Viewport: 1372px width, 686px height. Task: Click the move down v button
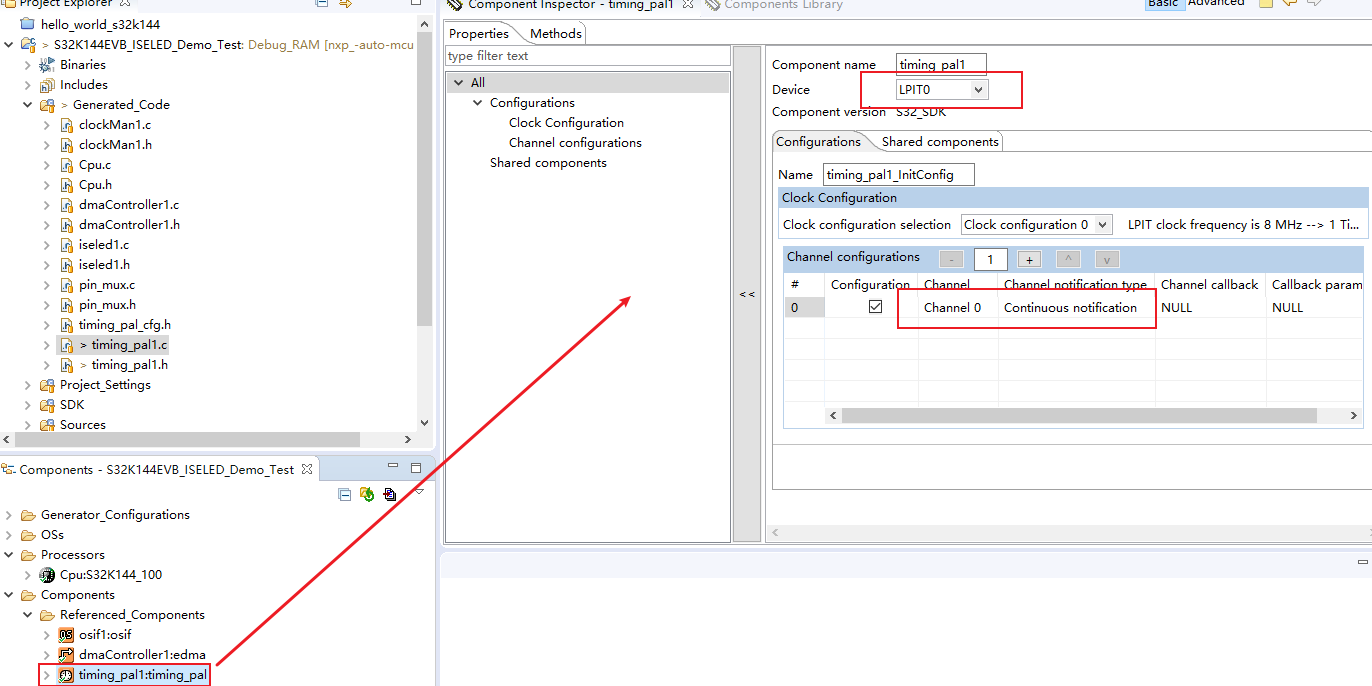coord(1106,260)
